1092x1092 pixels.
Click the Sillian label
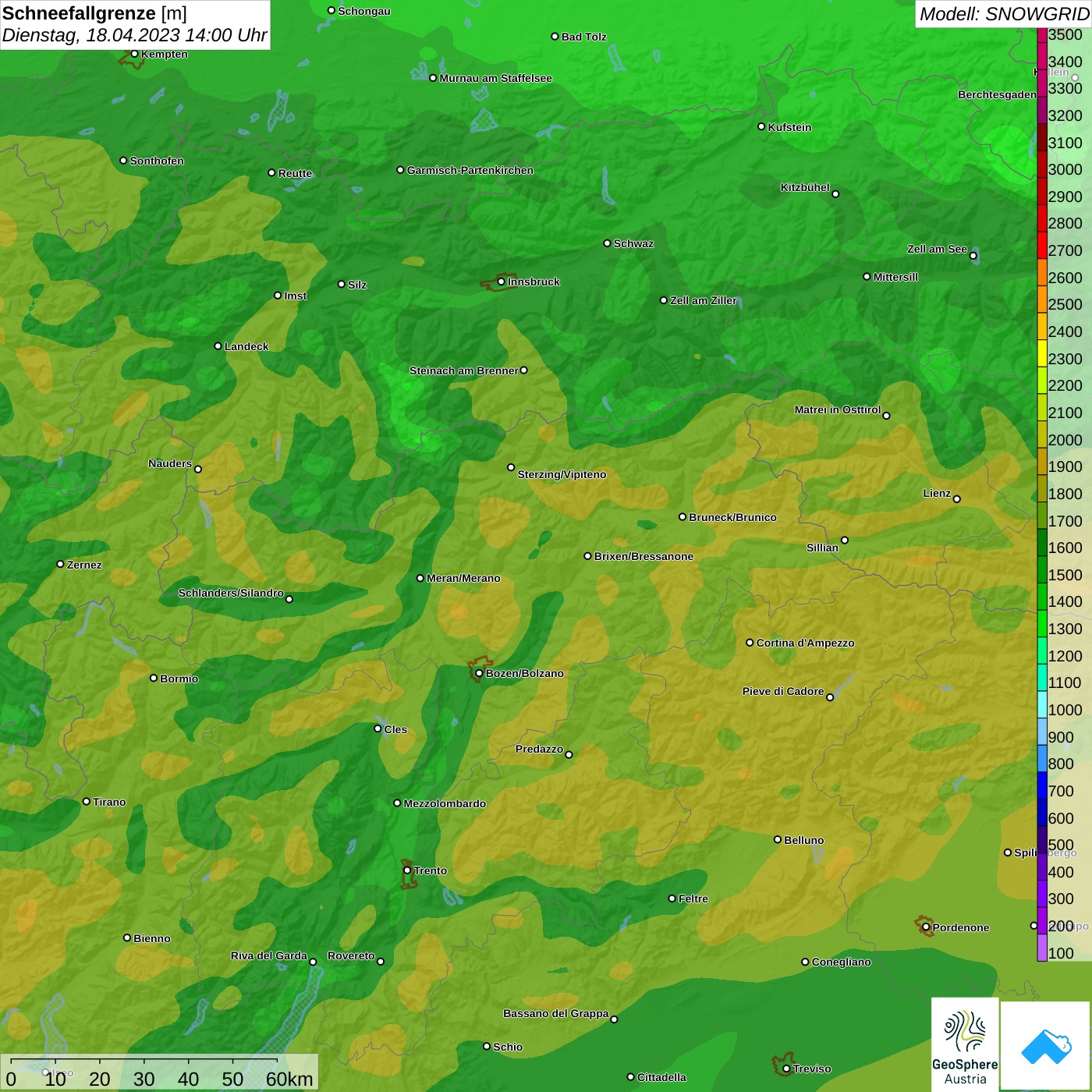pos(822,548)
